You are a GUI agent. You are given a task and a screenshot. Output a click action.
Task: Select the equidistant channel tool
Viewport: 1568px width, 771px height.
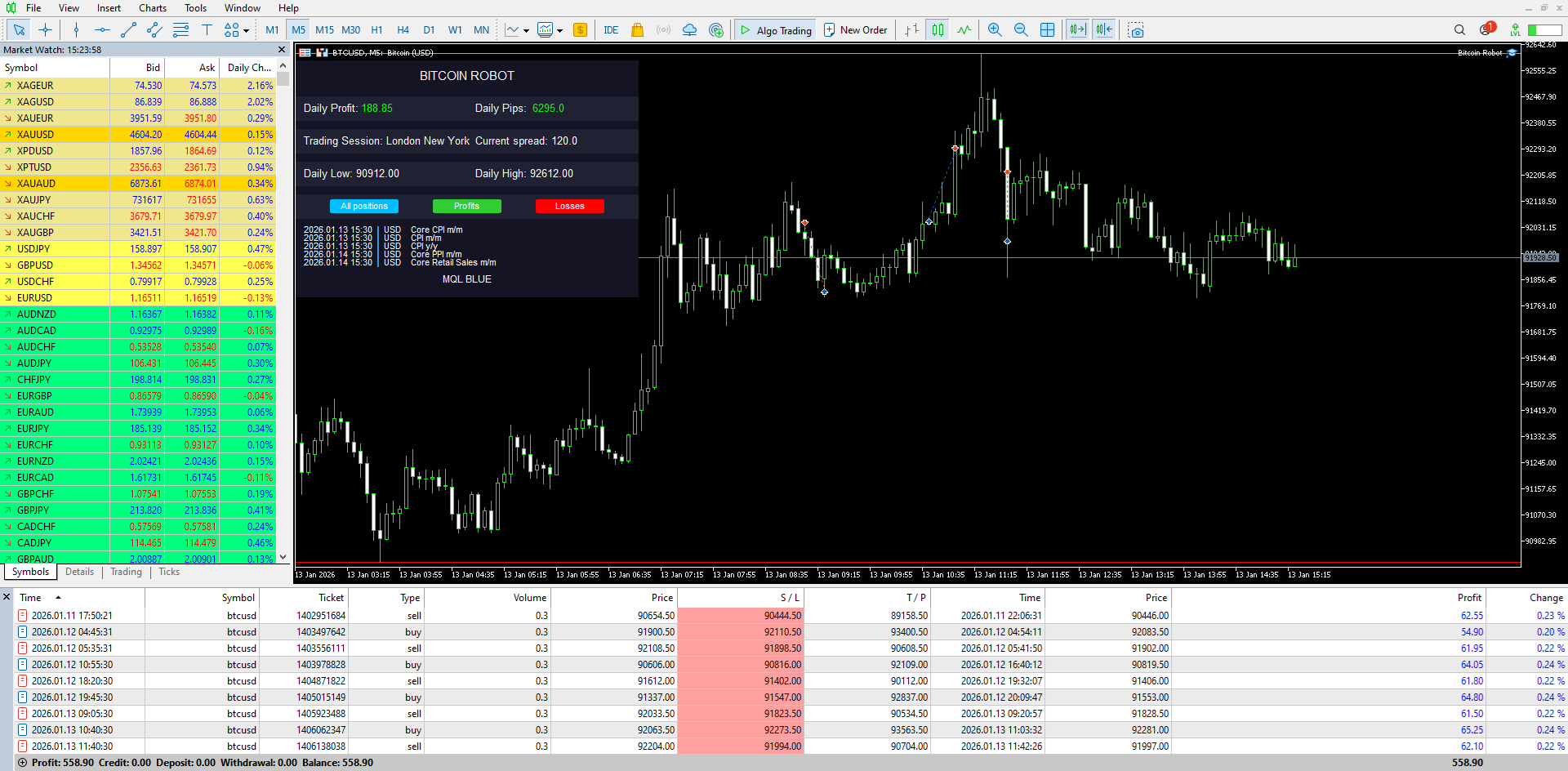[x=154, y=30]
